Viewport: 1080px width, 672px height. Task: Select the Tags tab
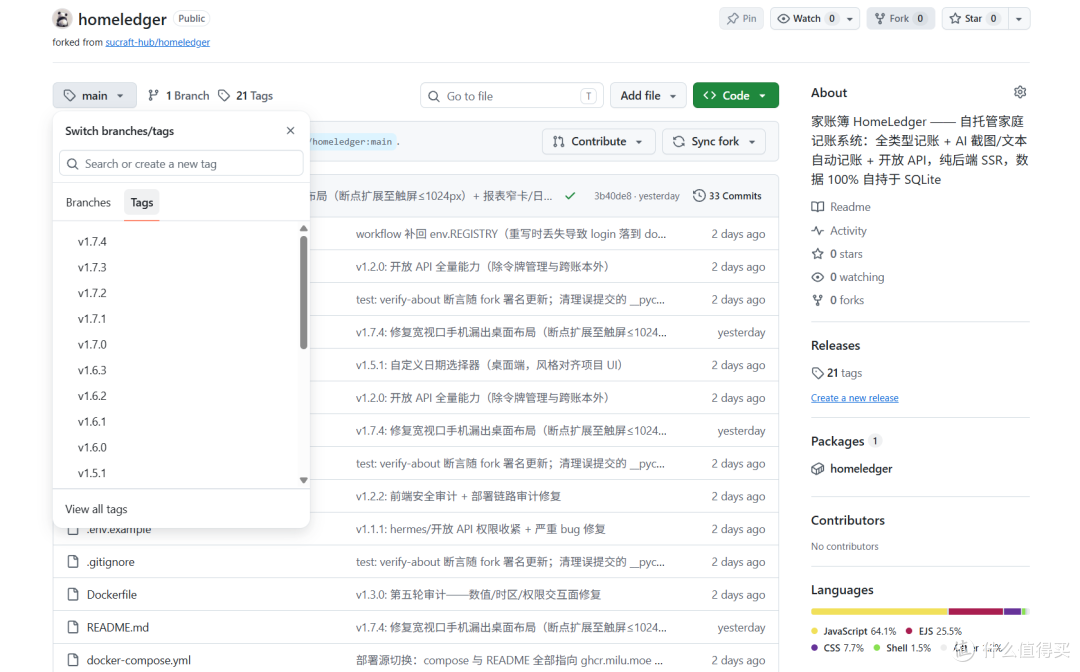(142, 202)
